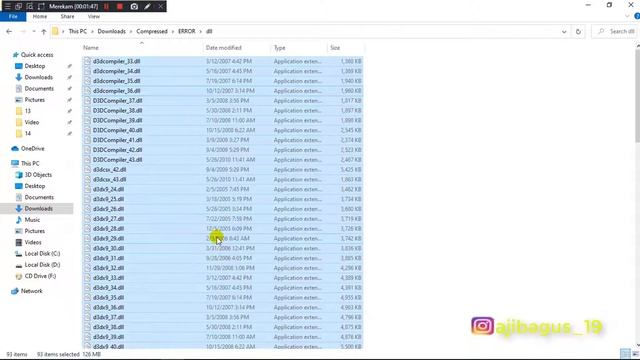Select file D3DCompiler_40.dll
The image size is (640, 360).
(117, 130)
